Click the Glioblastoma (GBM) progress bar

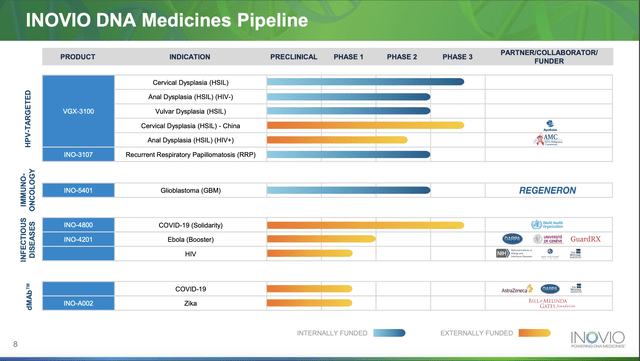coord(349,190)
